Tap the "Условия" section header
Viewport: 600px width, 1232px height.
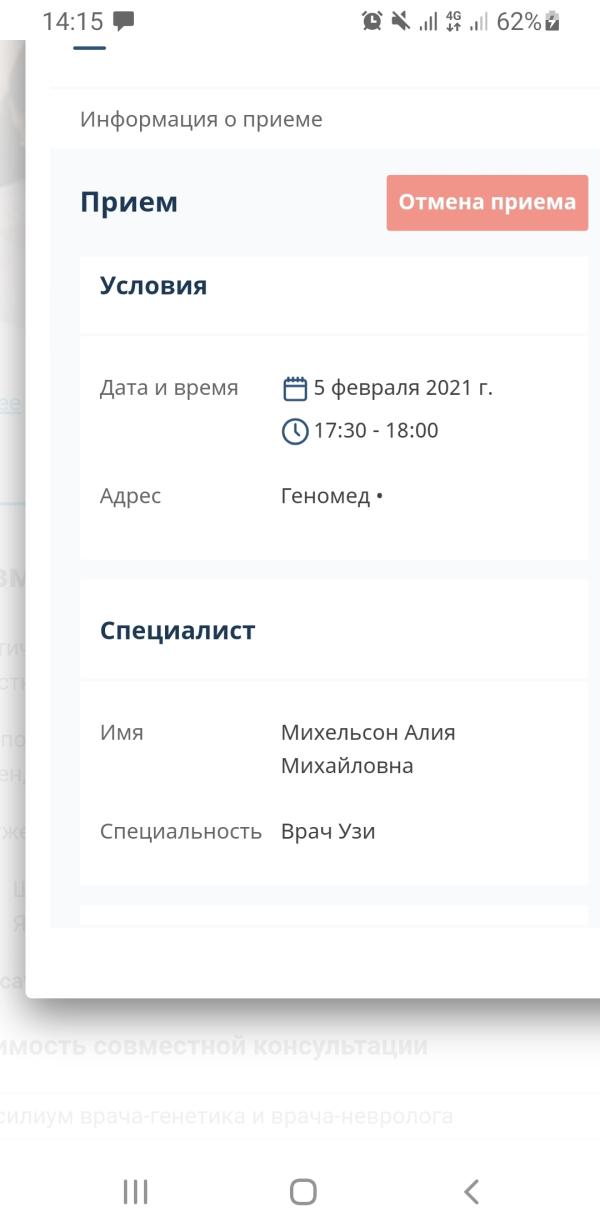click(x=153, y=286)
